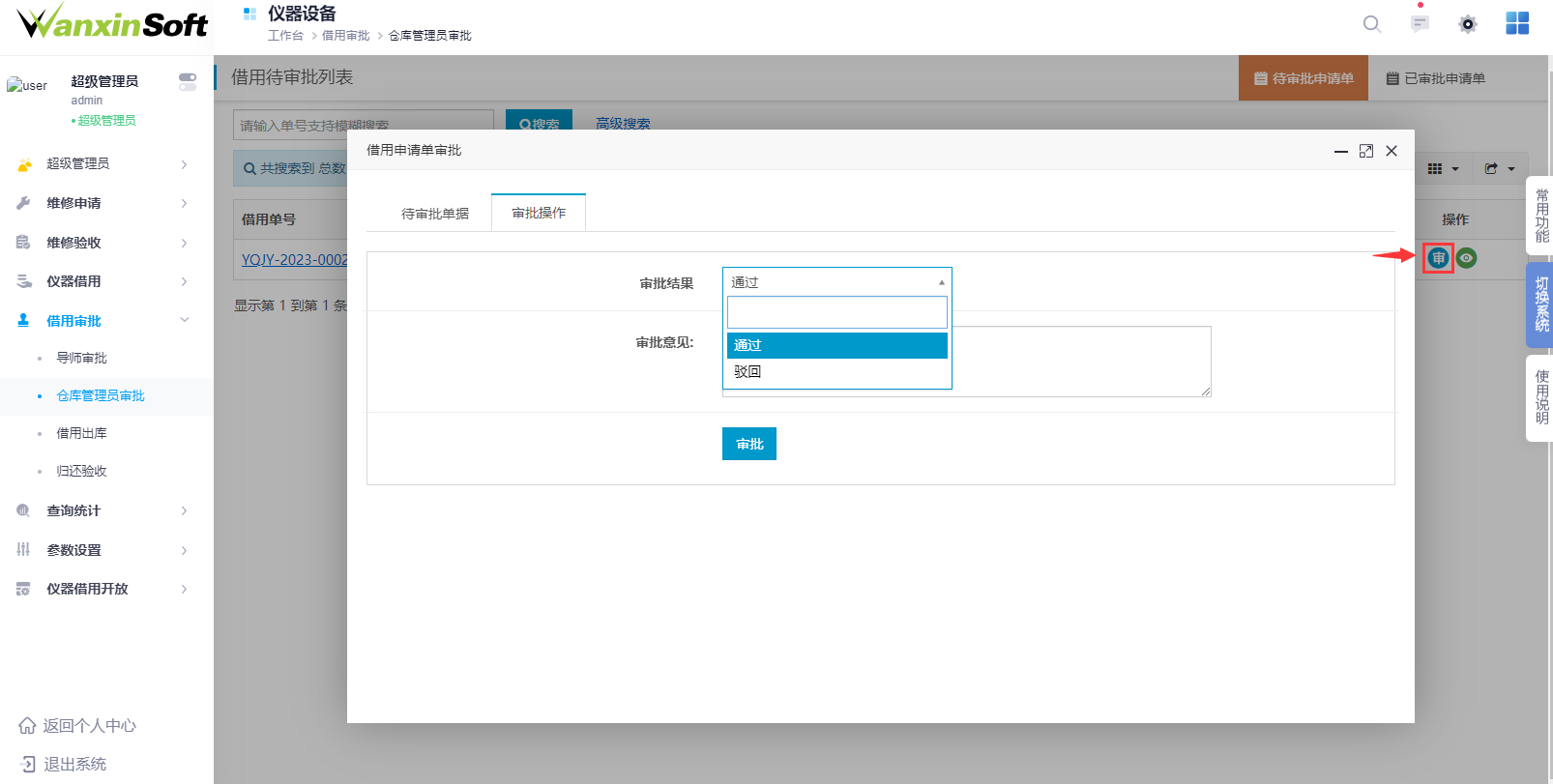Maximize the approval dialog window
The height and width of the screenshot is (784, 1553).
(1365, 151)
